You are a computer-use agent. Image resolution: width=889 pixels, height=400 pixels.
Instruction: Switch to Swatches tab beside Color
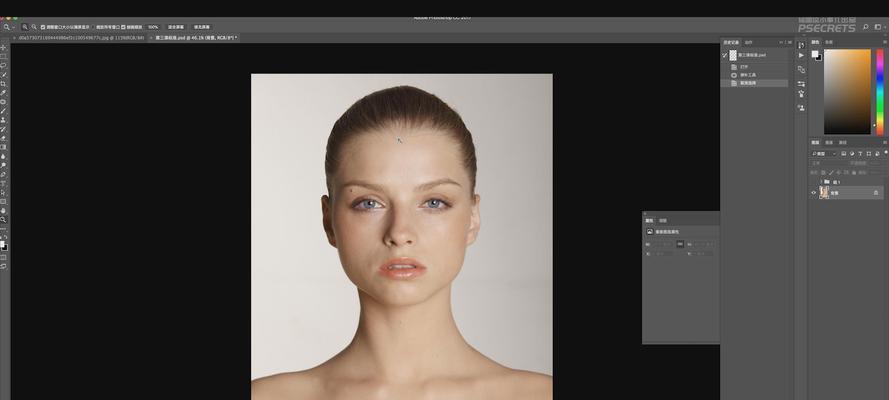coord(829,42)
